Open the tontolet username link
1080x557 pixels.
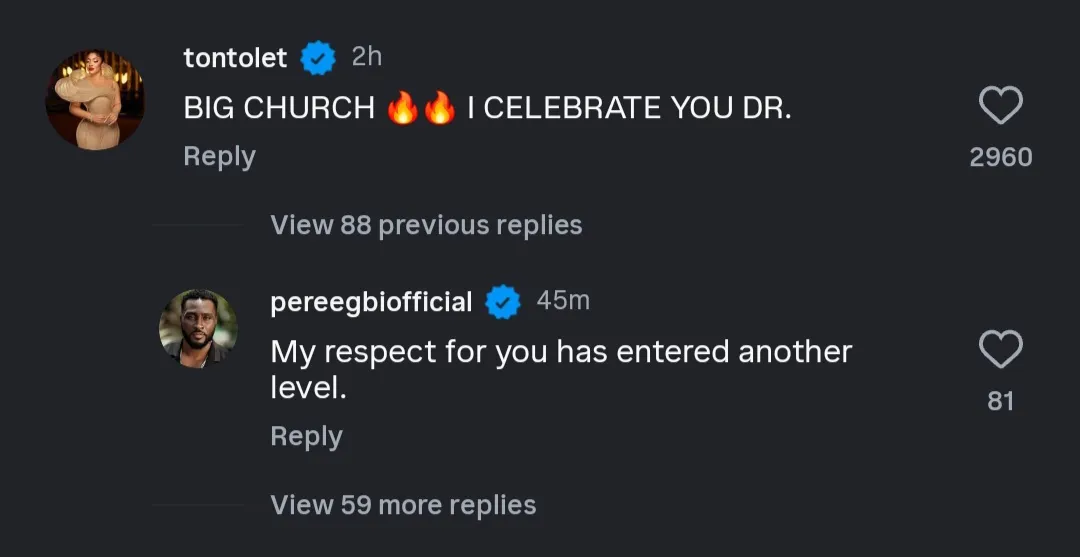[235, 59]
